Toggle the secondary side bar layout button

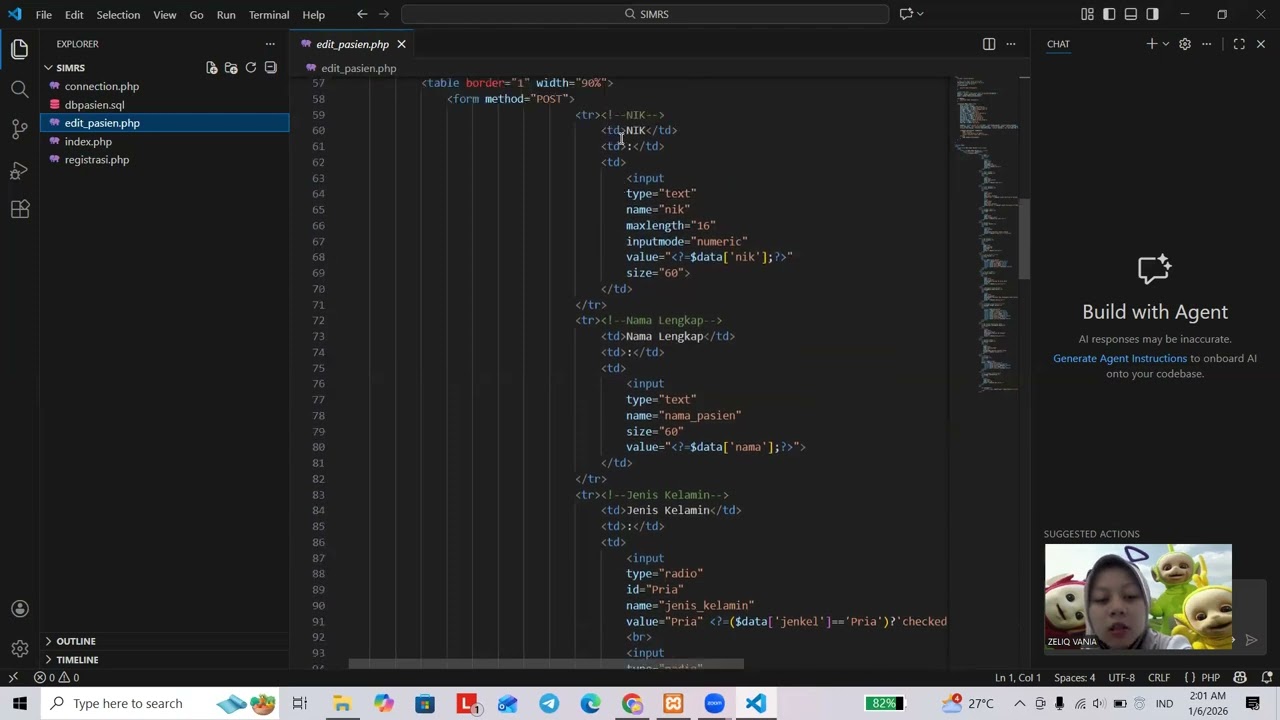[x=1153, y=14]
